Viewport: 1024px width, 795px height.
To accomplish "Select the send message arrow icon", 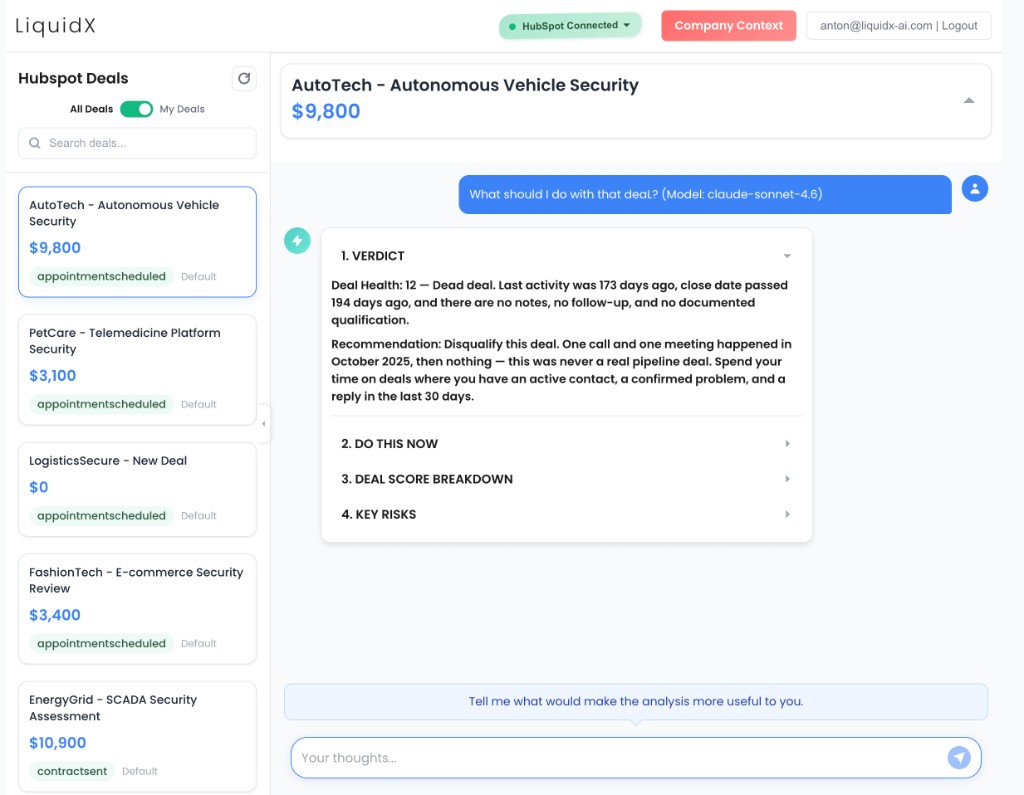I will (x=960, y=757).
